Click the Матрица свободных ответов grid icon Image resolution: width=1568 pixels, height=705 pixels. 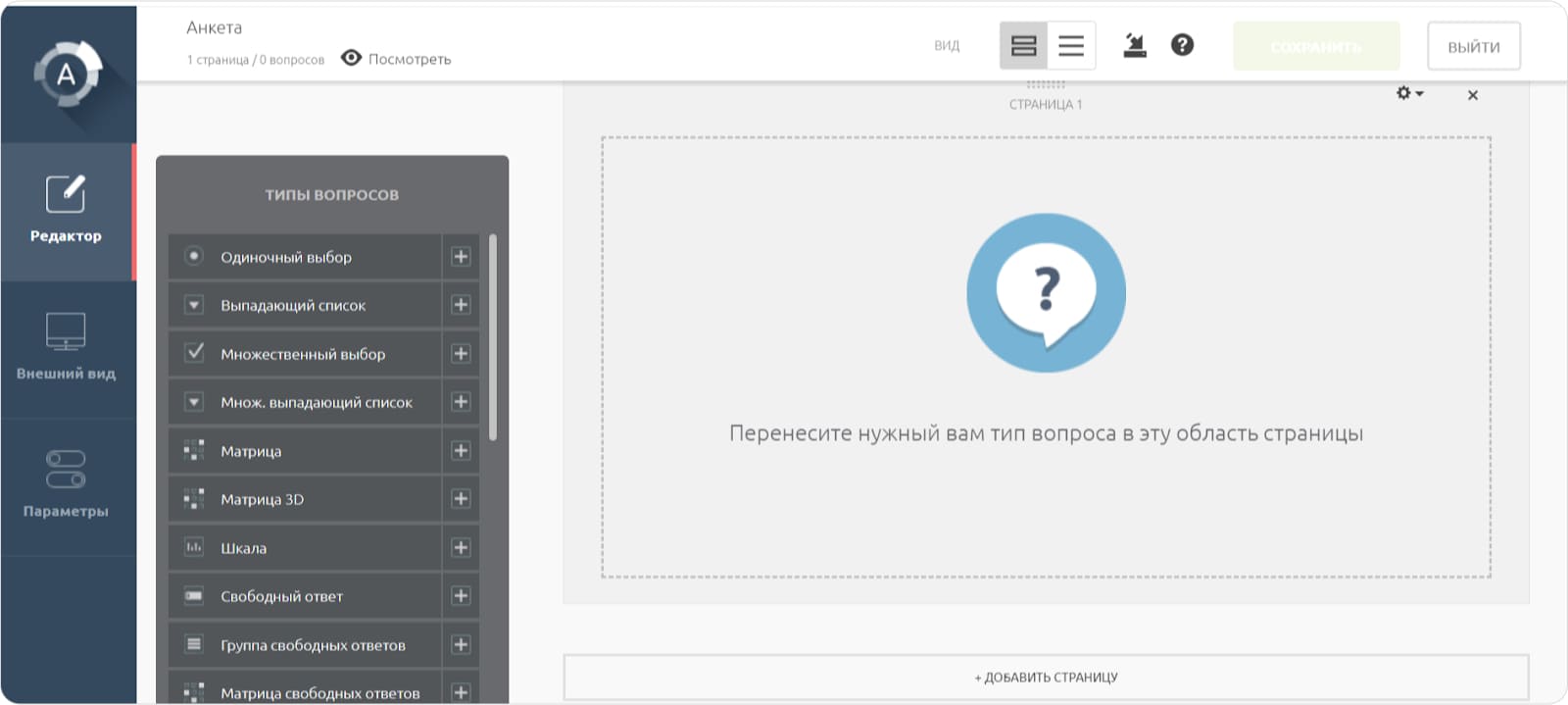tap(194, 692)
